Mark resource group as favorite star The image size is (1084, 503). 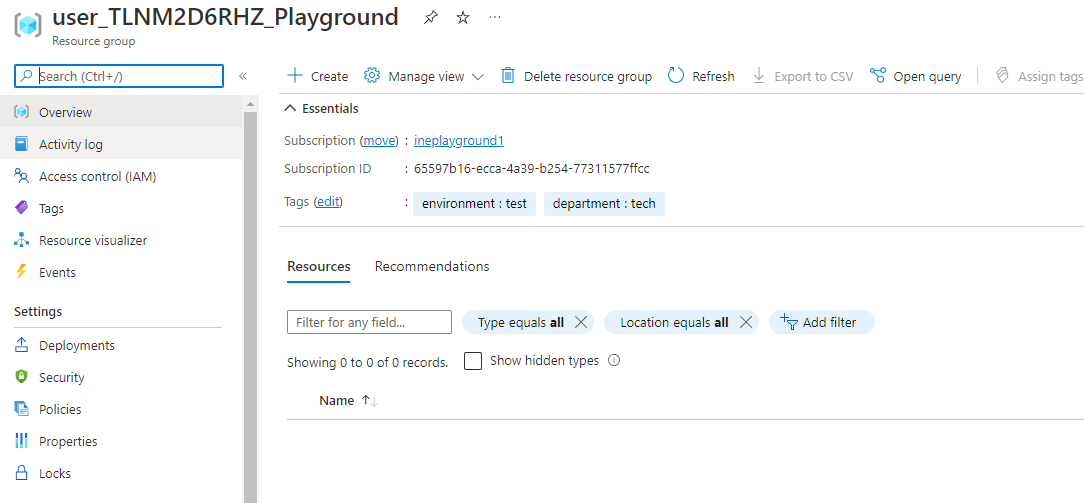point(463,18)
